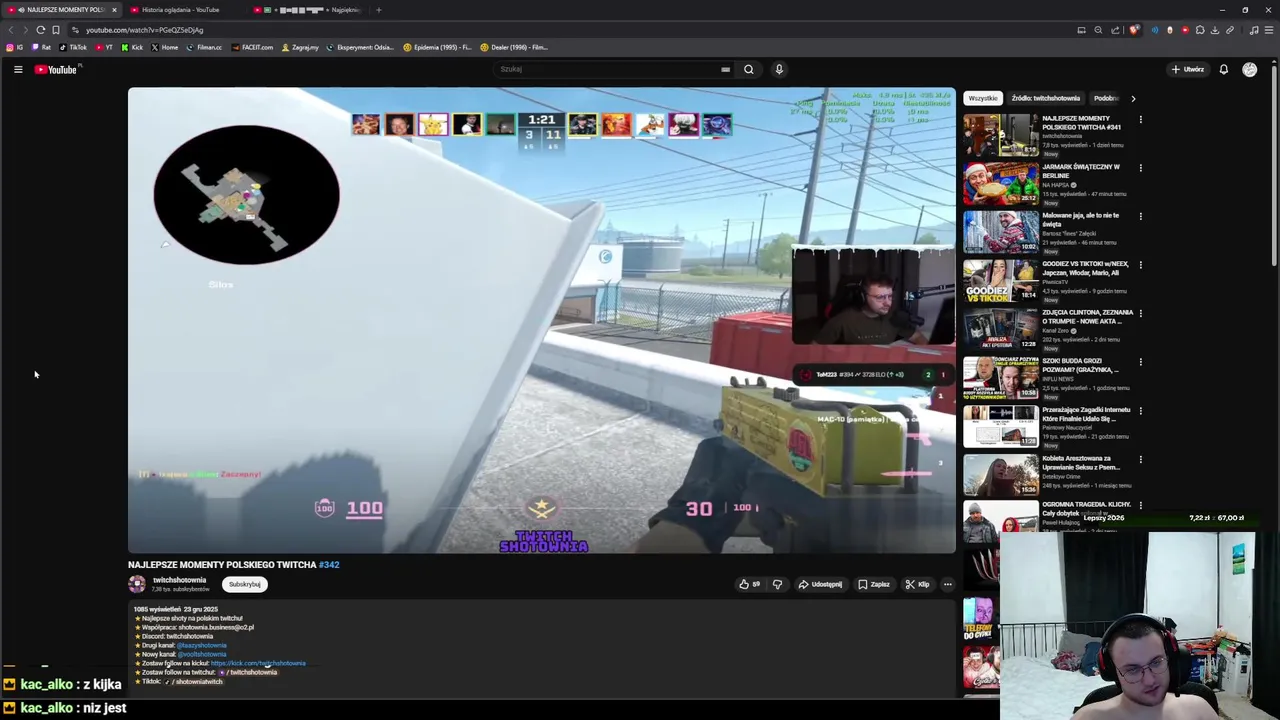Click the Klip button
This screenshot has width=1280, height=720.
point(917,584)
